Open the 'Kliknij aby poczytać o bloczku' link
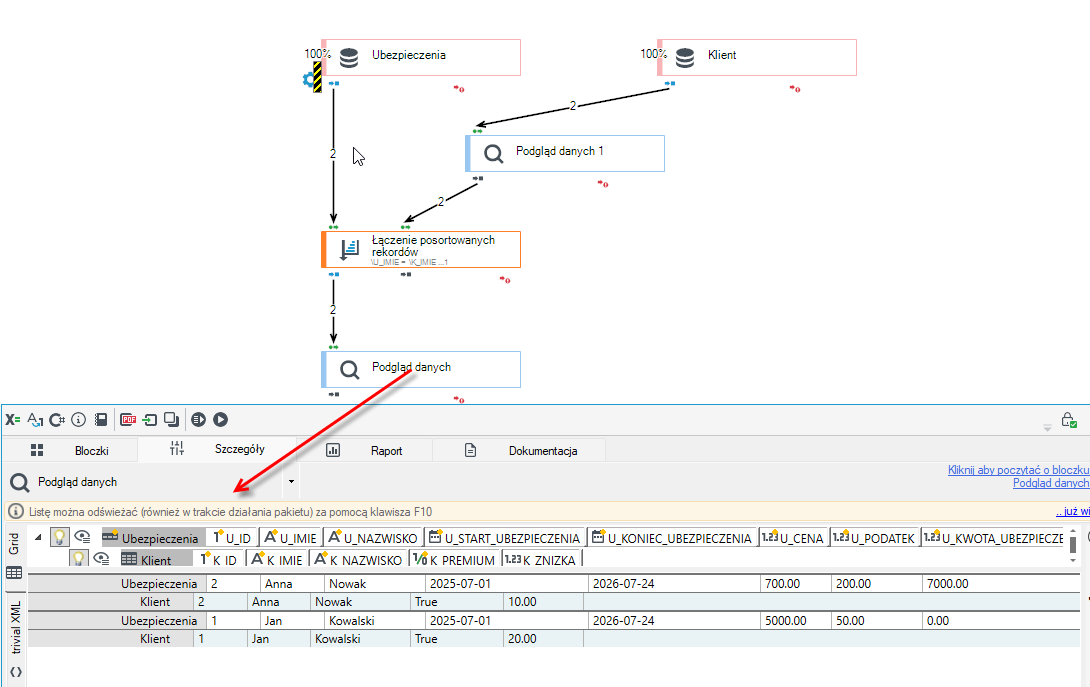 [x=1018, y=470]
